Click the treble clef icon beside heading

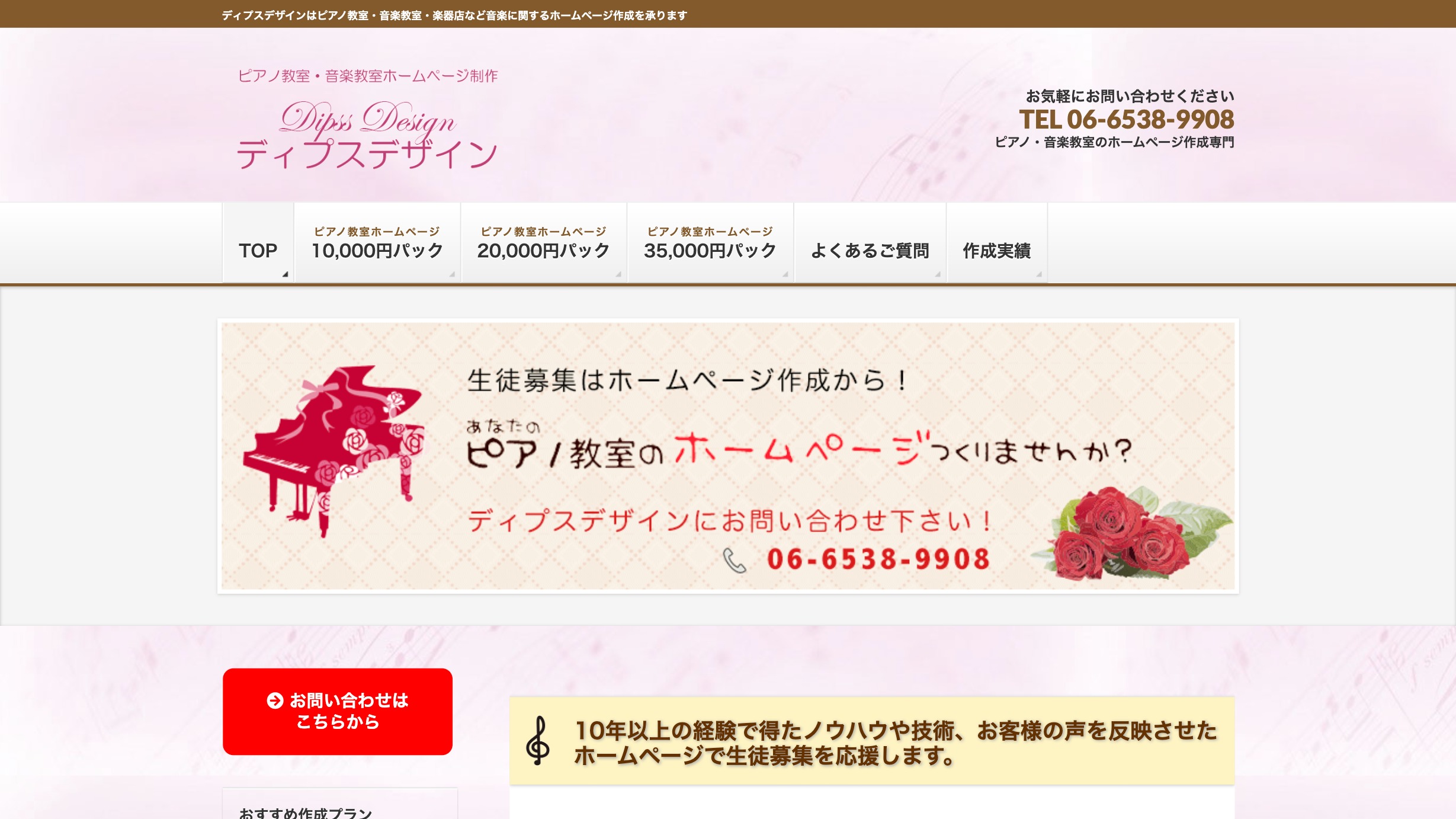[538, 741]
